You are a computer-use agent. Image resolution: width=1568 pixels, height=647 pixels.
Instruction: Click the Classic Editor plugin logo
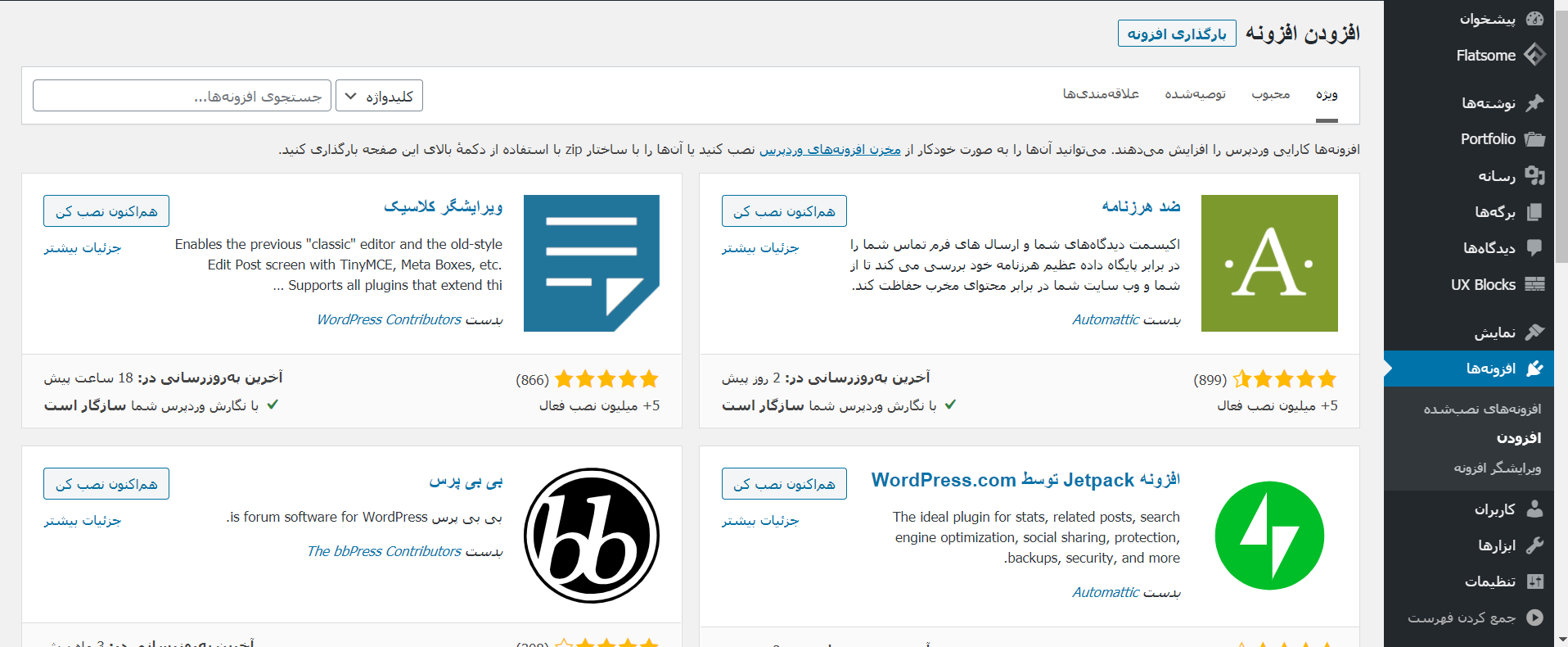(592, 263)
